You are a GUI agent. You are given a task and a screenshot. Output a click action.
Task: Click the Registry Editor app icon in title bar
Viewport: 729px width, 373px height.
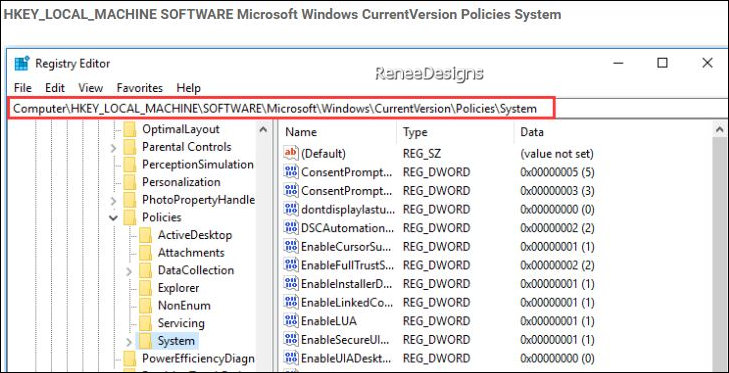pyautogui.click(x=22, y=63)
